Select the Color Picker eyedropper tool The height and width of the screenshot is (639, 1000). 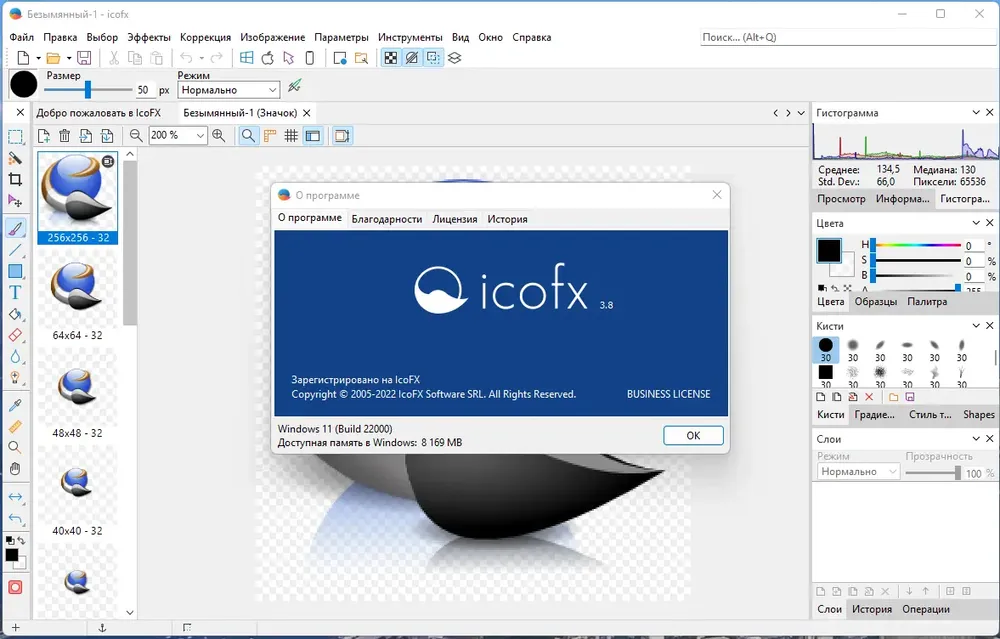15,405
